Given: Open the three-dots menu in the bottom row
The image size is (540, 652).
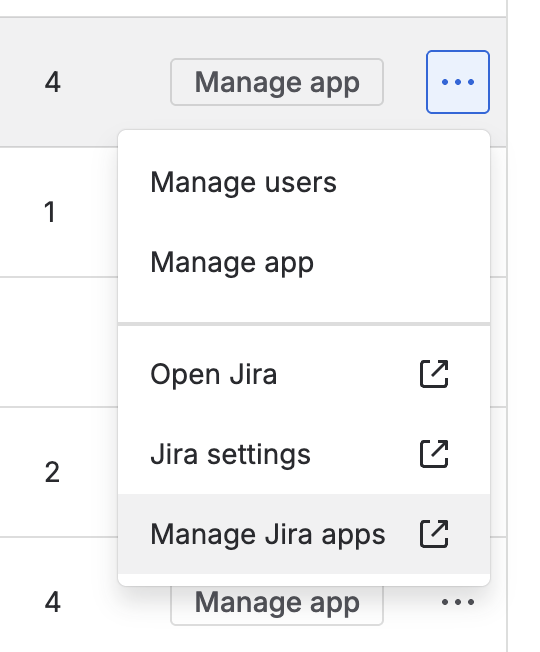Looking at the screenshot, I should tap(458, 602).
